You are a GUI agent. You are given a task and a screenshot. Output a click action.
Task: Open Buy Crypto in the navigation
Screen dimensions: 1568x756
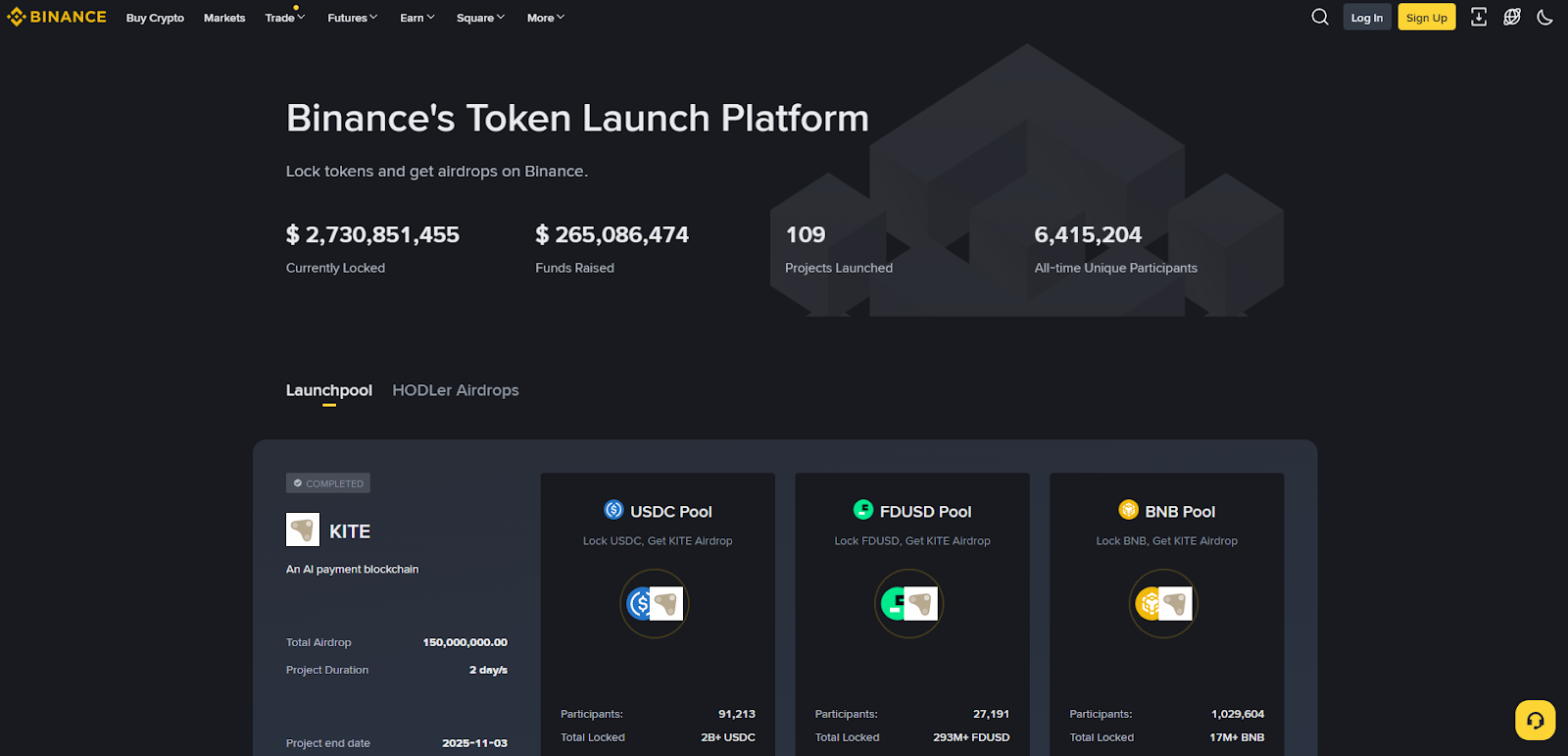point(155,18)
